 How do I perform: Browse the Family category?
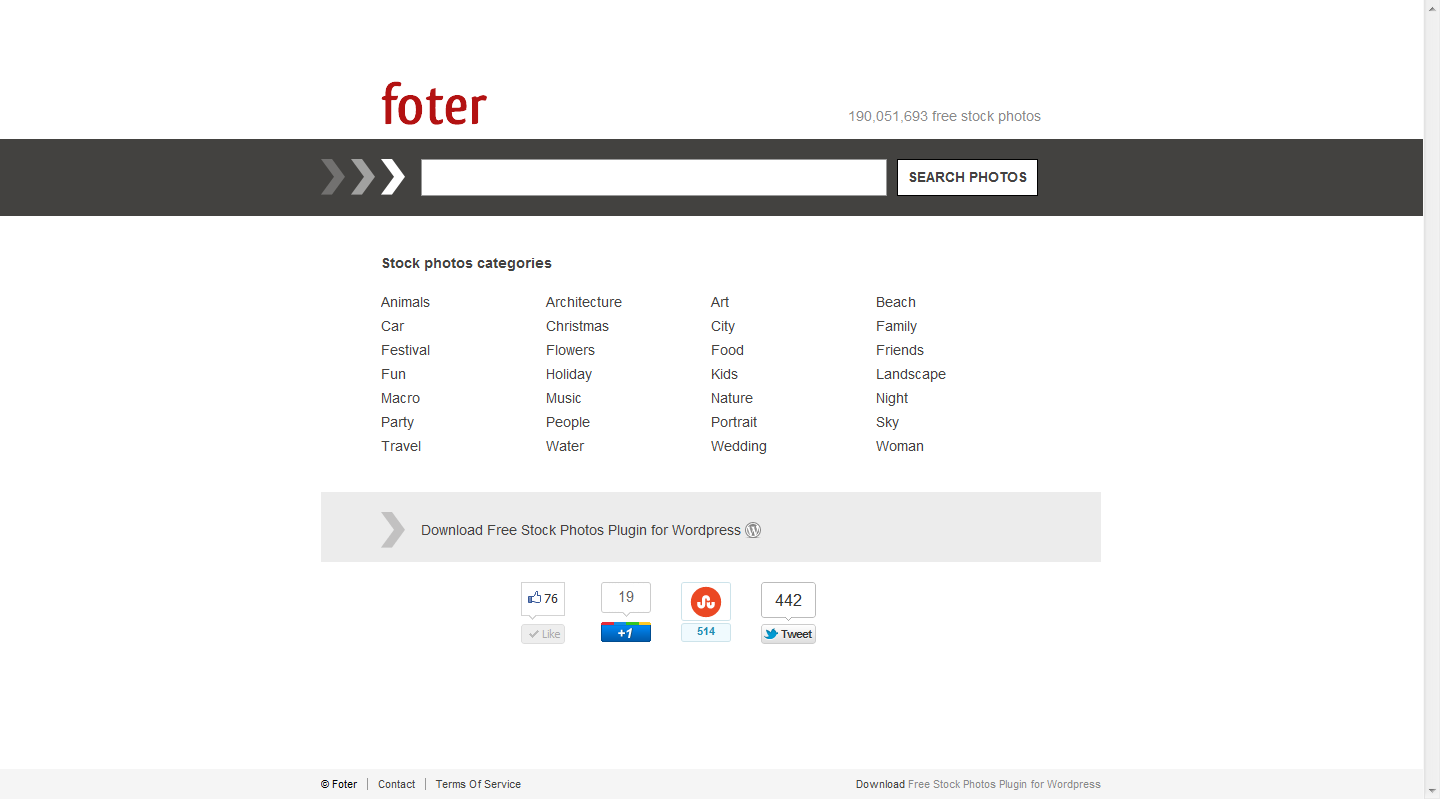tap(896, 326)
